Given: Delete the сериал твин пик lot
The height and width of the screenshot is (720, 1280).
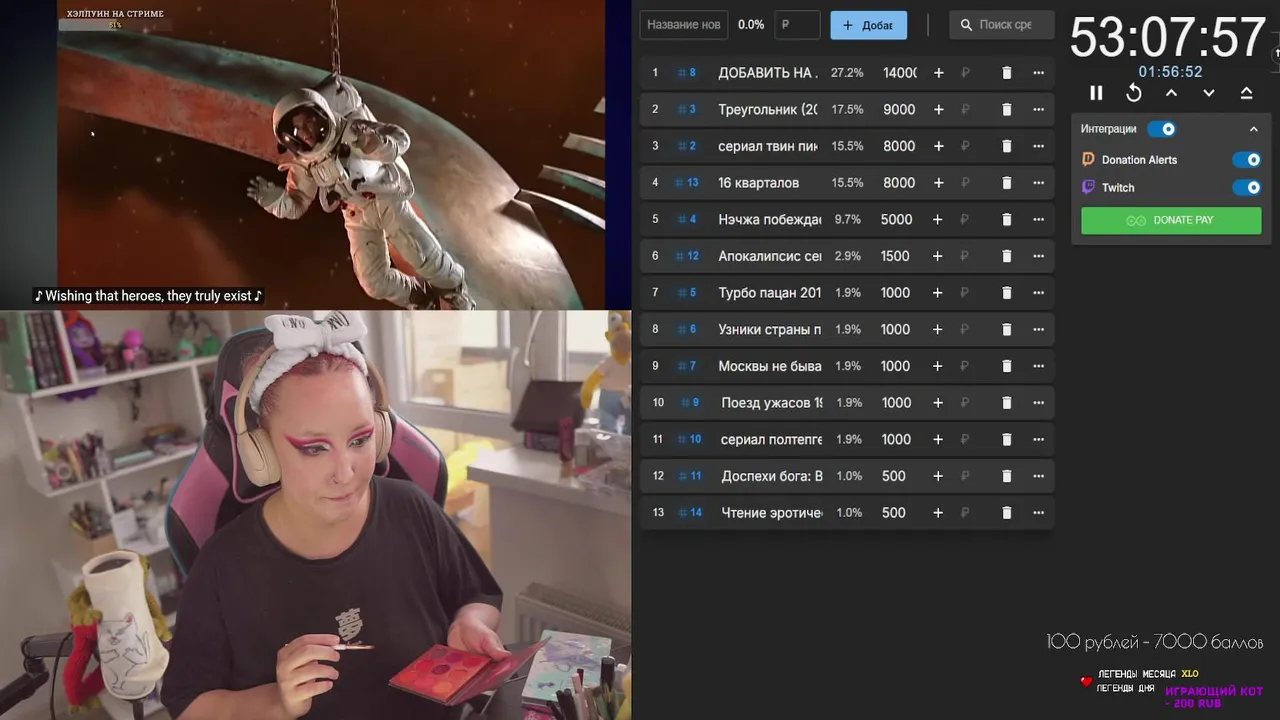Looking at the screenshot, I should [x=1007, y=146].
